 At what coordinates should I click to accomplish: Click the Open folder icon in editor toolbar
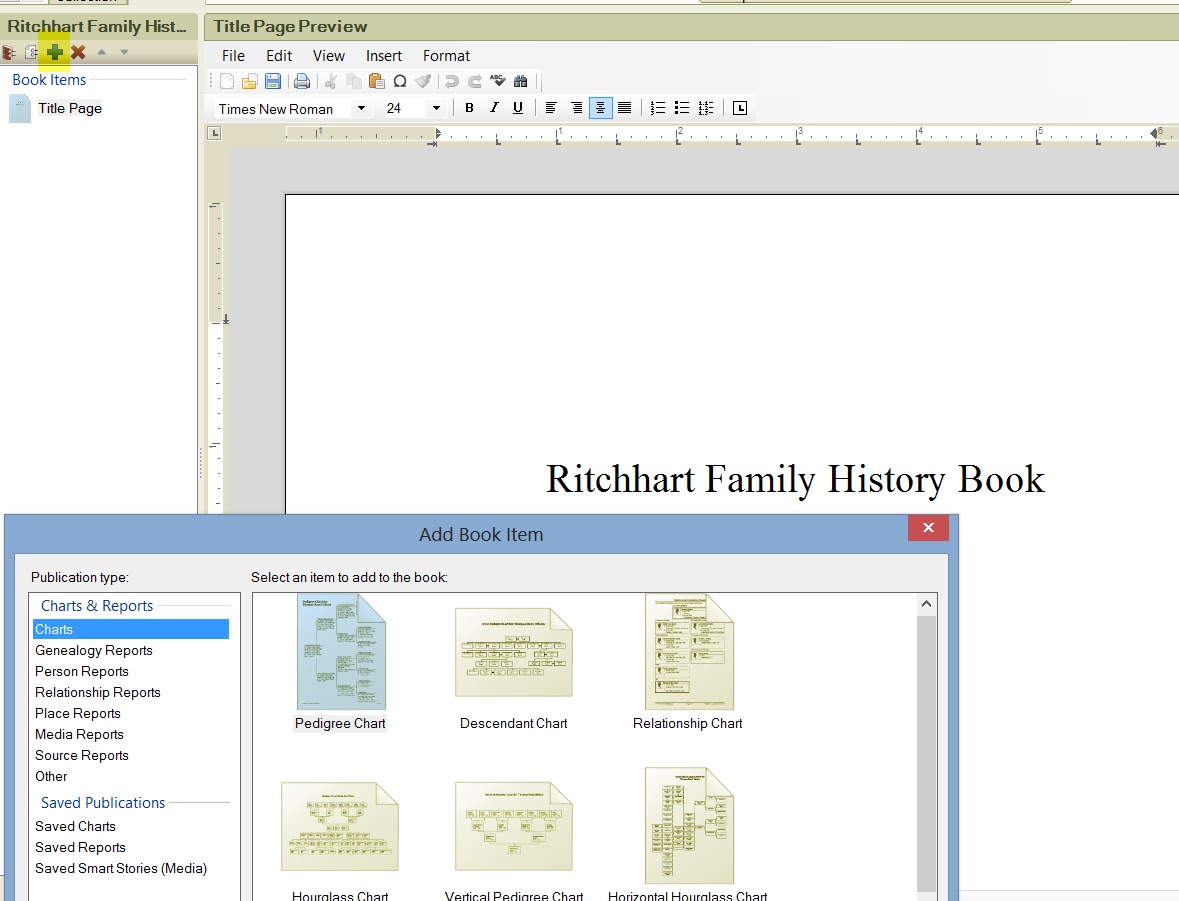pyautogui.click(x=250, y=81)
